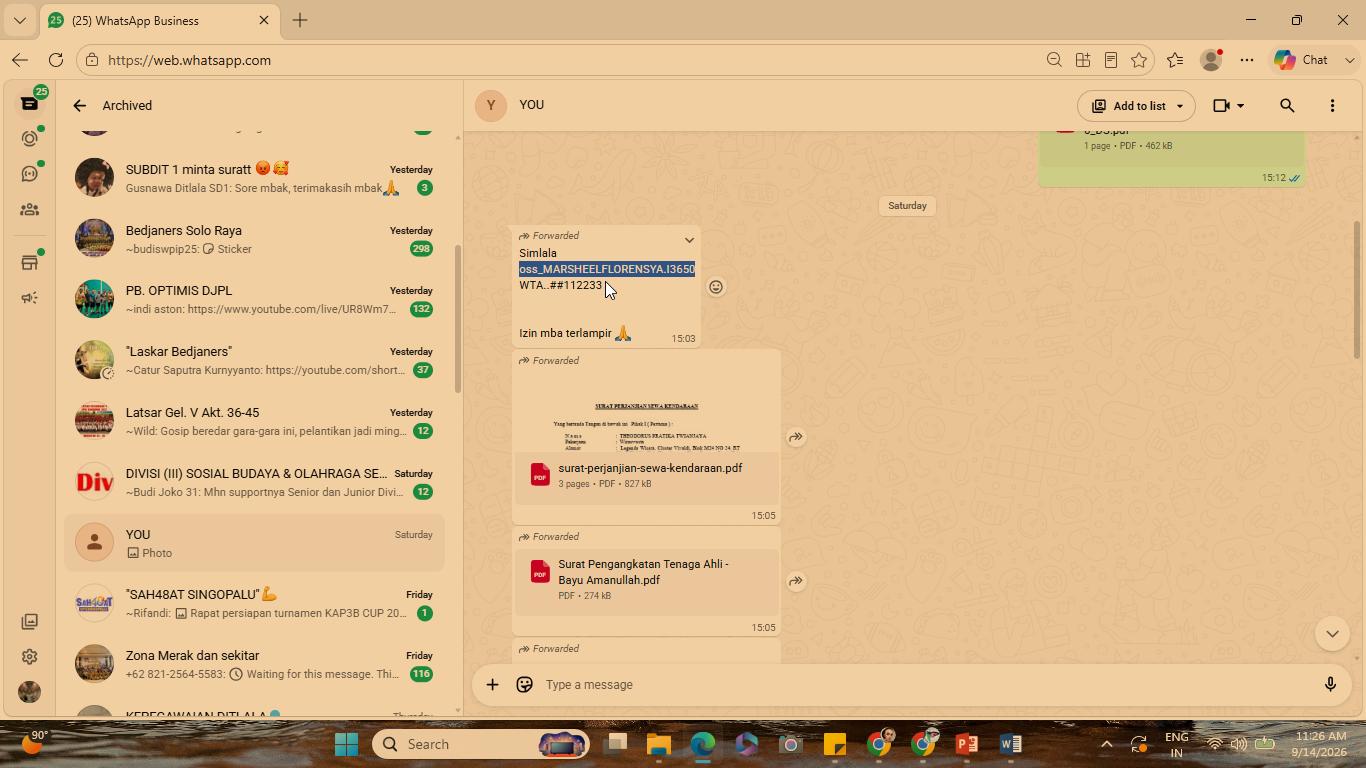The image size is (1366, 768).
Task: Click the attach plus icon
Action: [x=492, y=685]
